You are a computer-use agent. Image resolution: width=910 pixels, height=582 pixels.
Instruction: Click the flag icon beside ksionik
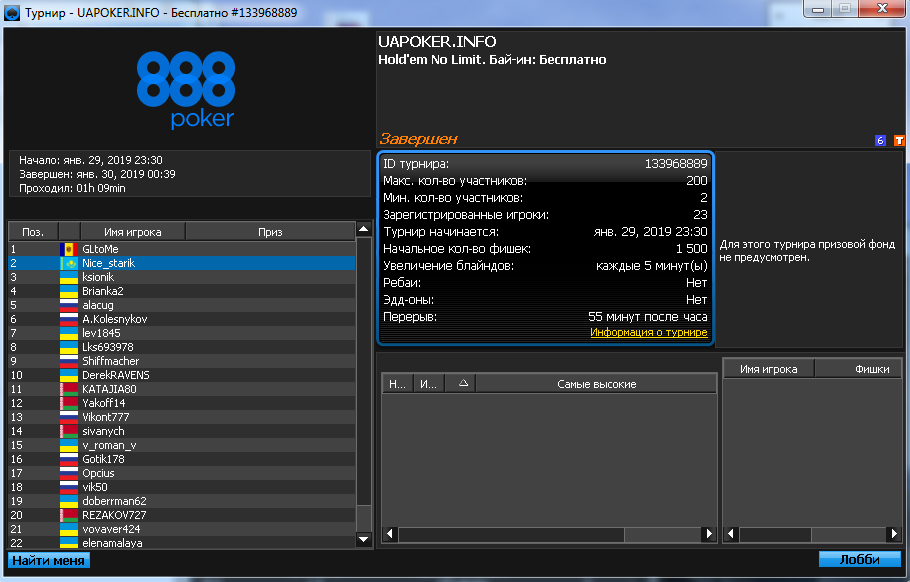(69, 277)
